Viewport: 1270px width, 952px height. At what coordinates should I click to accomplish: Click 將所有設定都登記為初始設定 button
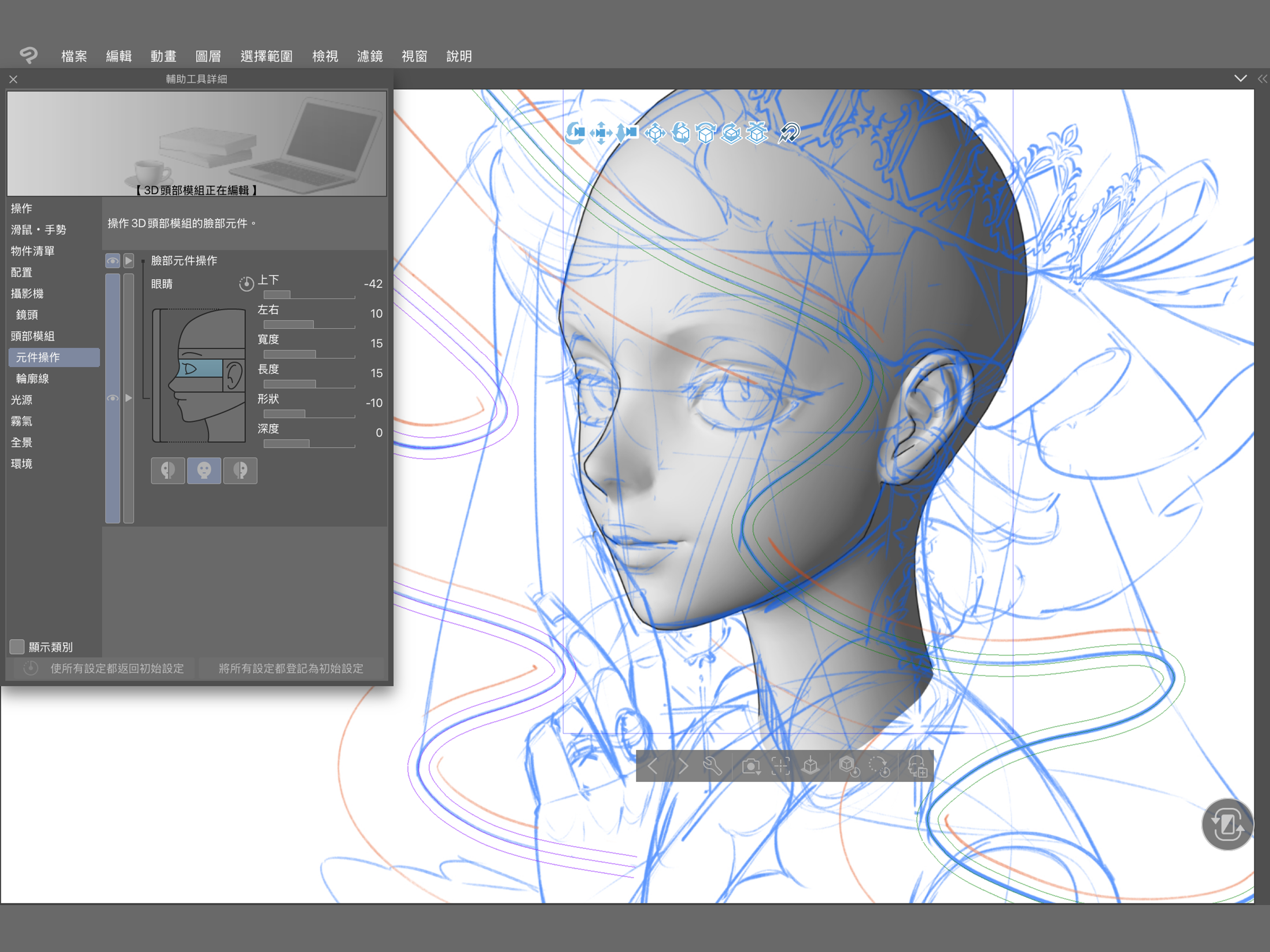click(x=291, y=668)
